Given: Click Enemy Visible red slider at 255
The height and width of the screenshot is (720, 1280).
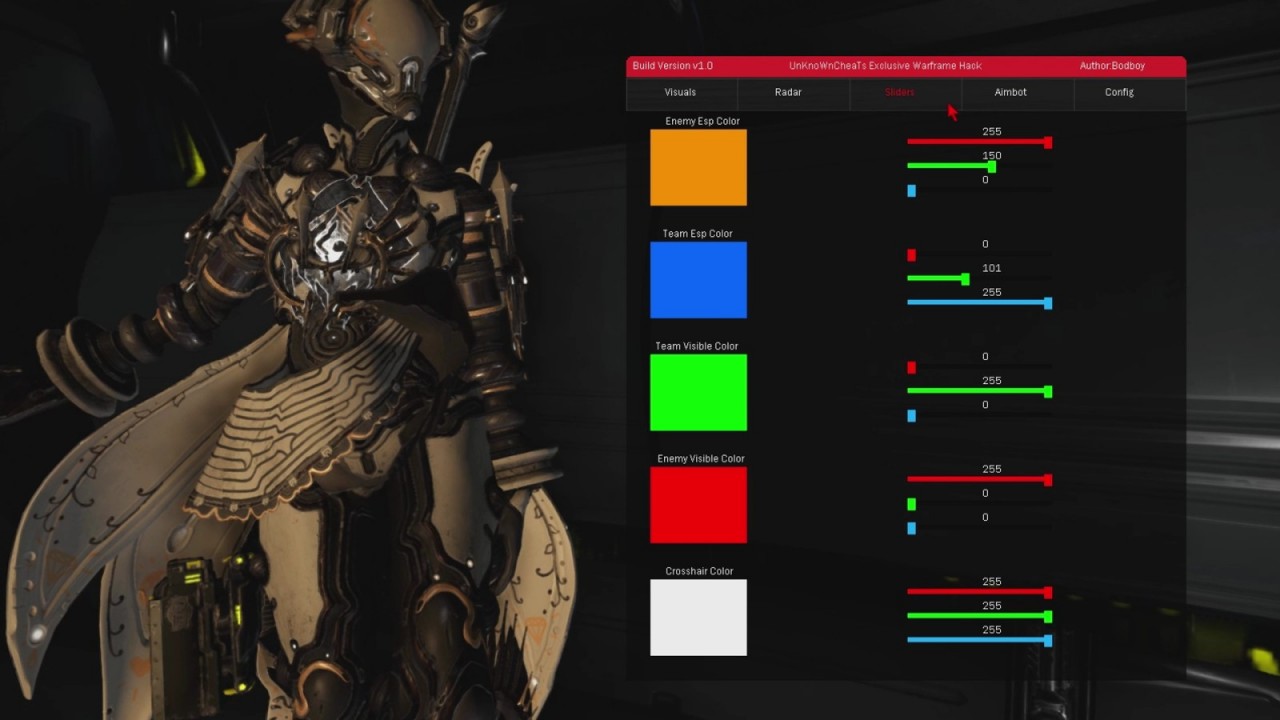Looking at the screenshot, I should [x=979, y=480].
